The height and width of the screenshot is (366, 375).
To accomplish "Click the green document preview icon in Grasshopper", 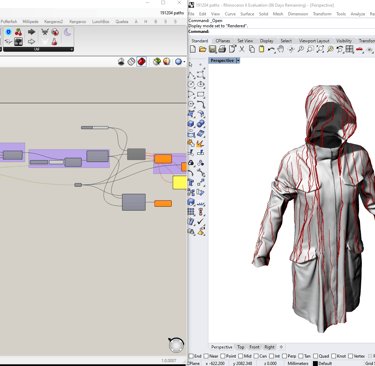I will pyautogui.click(x=157, y=62).
